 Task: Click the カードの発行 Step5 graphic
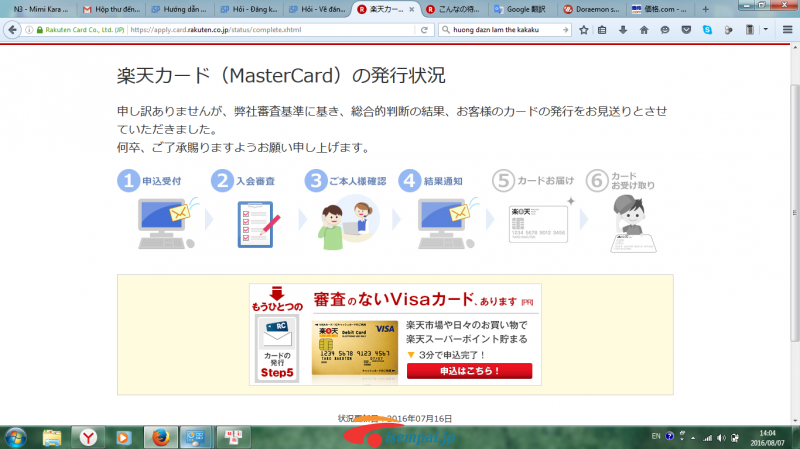pos(277,348)
